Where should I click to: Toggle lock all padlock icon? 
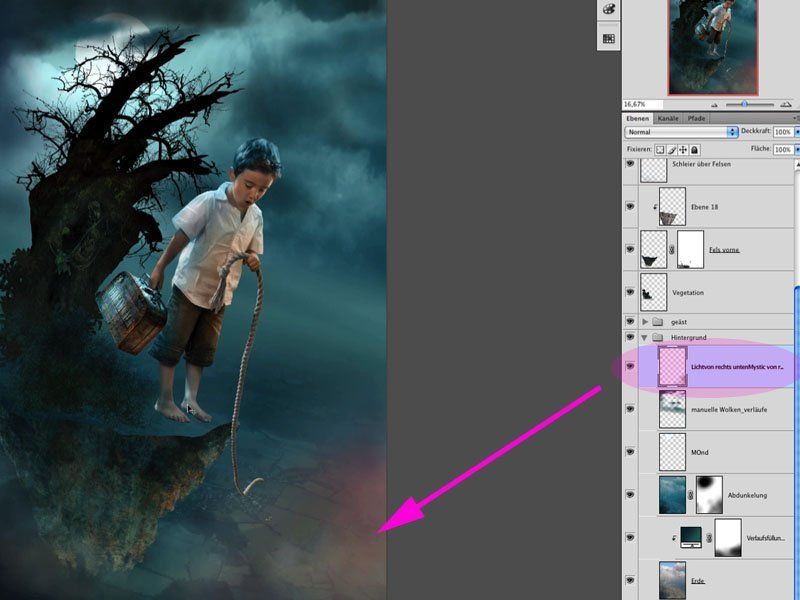point(694,149)
